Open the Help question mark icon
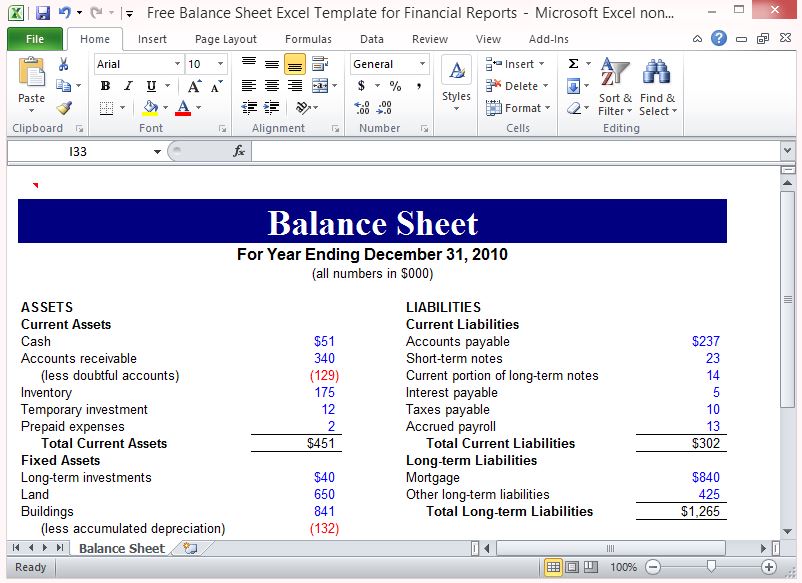This screenshot has height=583, width=802. (x=719, y=39)
